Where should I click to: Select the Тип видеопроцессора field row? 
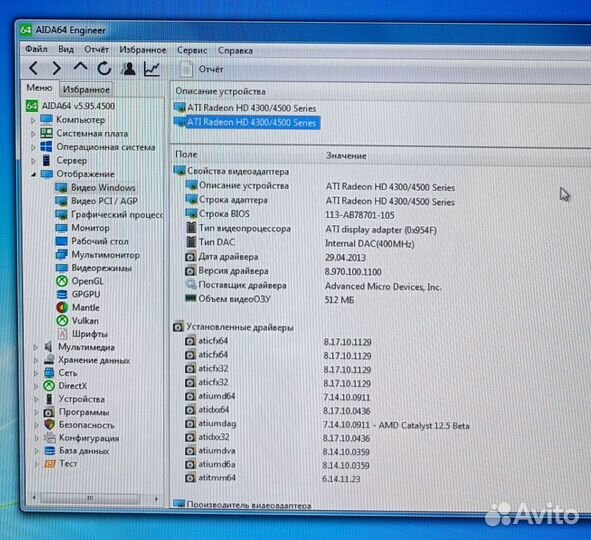tap(311, 229)
